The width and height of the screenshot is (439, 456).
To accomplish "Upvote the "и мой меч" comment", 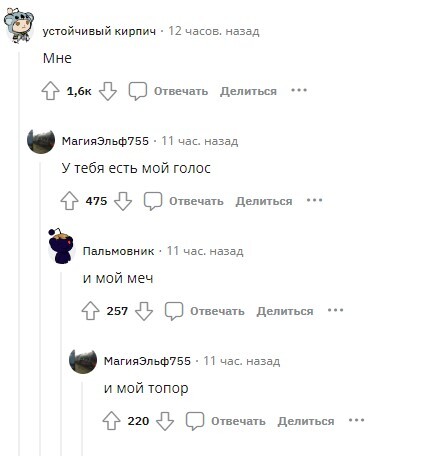I will [90, 311].
